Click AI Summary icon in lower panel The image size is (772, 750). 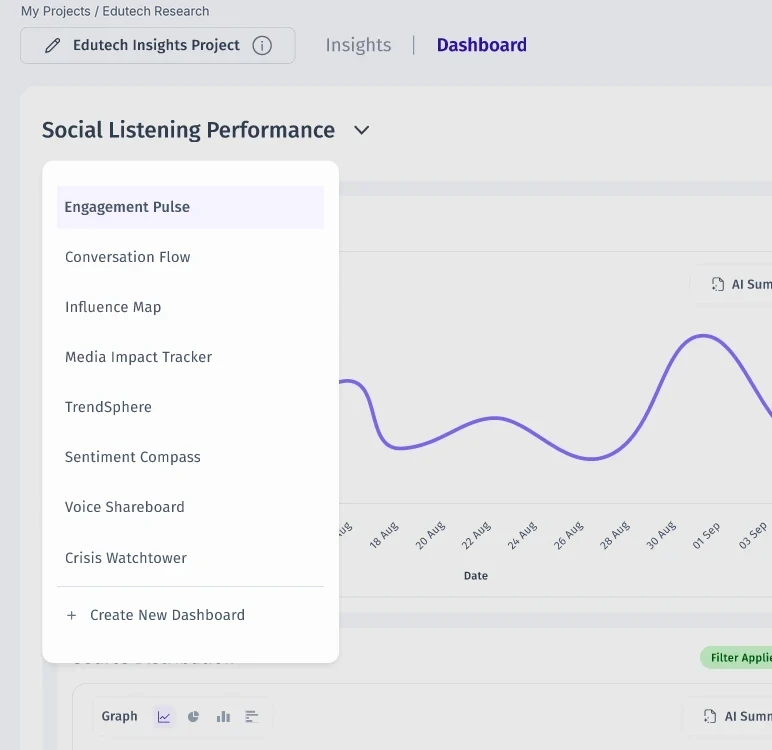click(x=709, y=716)
